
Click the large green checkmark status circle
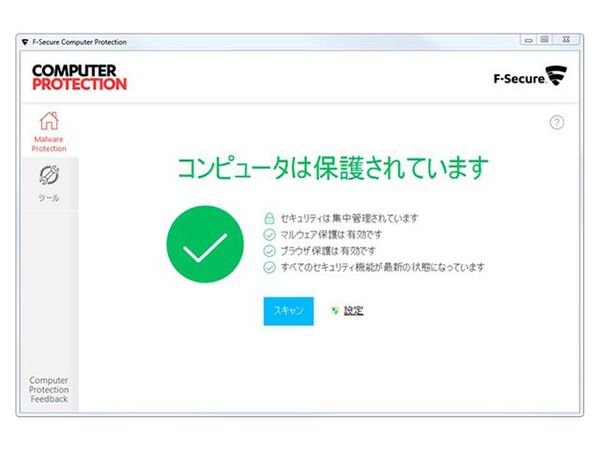pos(205,244)
